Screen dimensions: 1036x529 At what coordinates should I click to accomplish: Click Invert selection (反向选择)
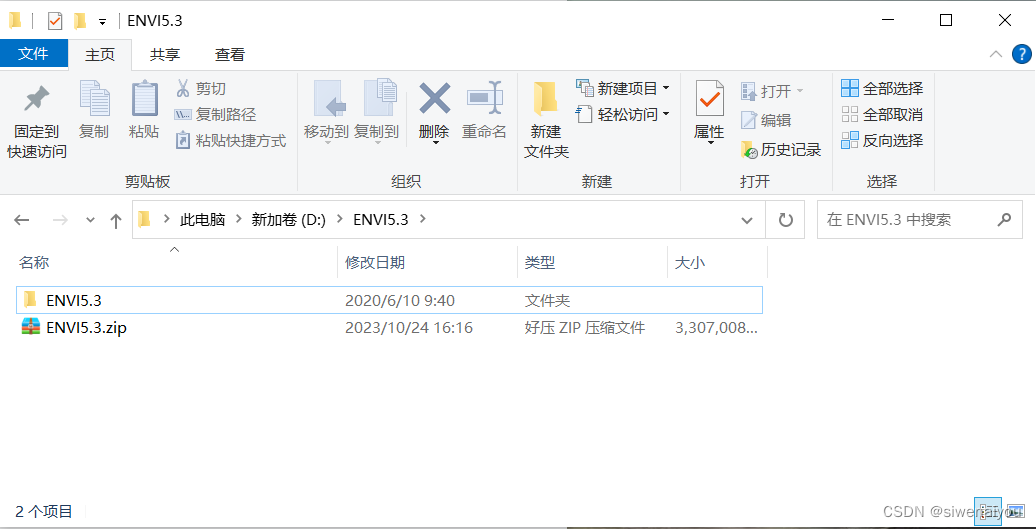pyautogui.click(x=882, y=140)
